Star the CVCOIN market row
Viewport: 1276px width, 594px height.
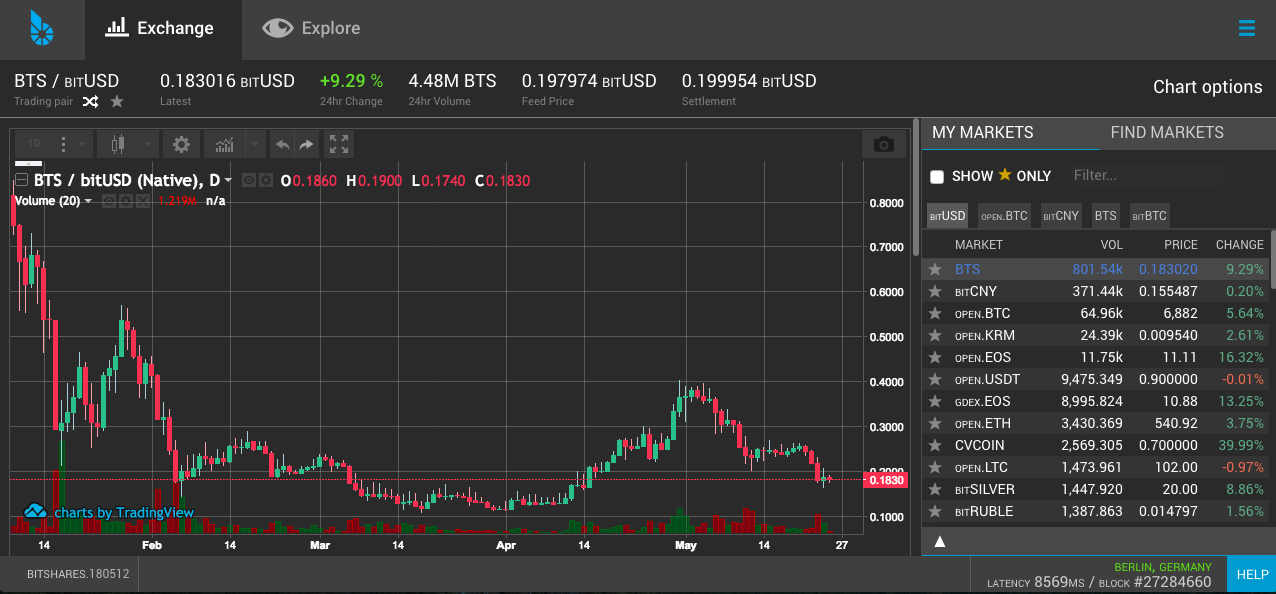(x=935, y=446)
